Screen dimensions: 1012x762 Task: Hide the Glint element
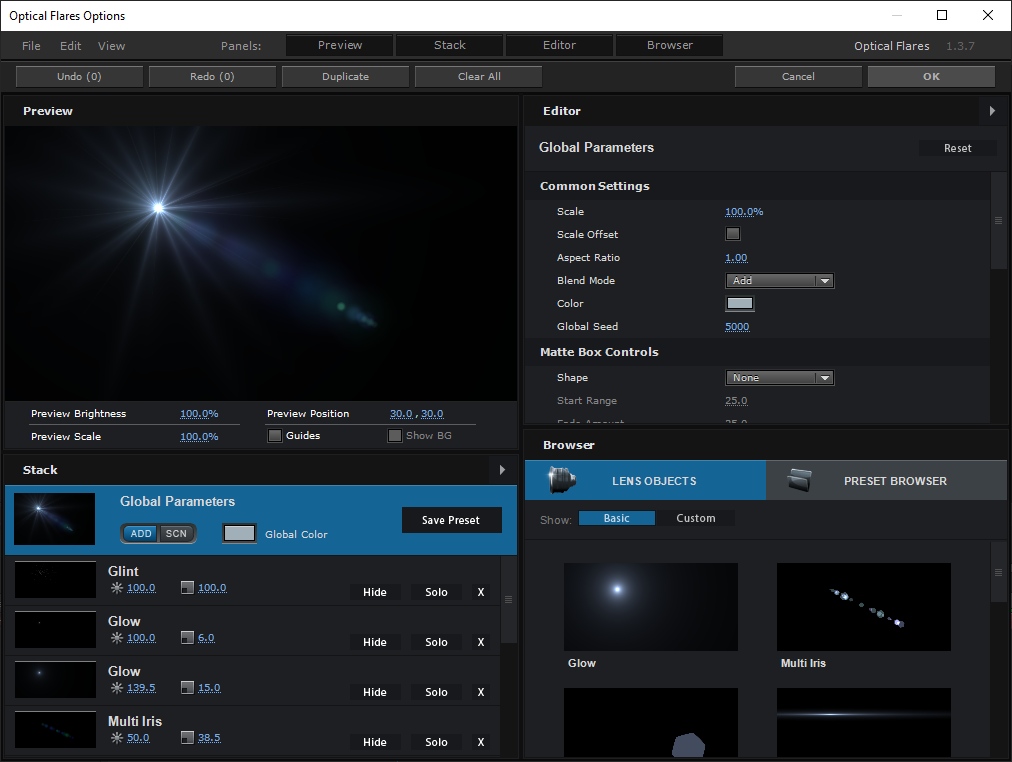[375, 592]
